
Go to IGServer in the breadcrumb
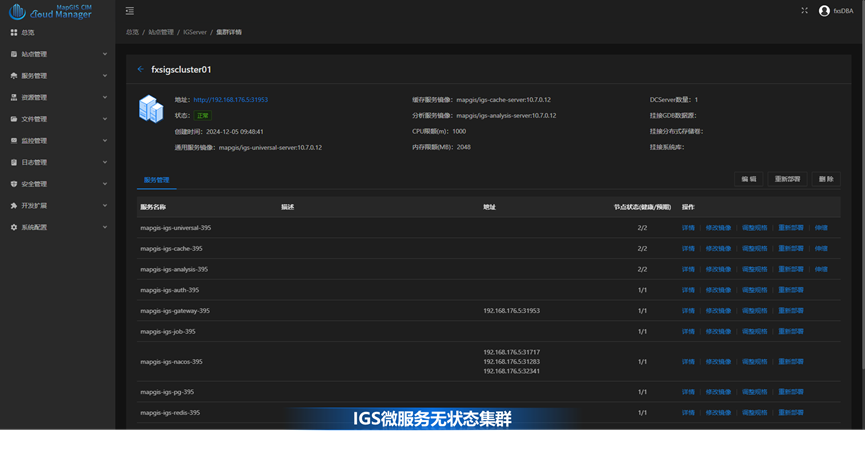point(195,32)
